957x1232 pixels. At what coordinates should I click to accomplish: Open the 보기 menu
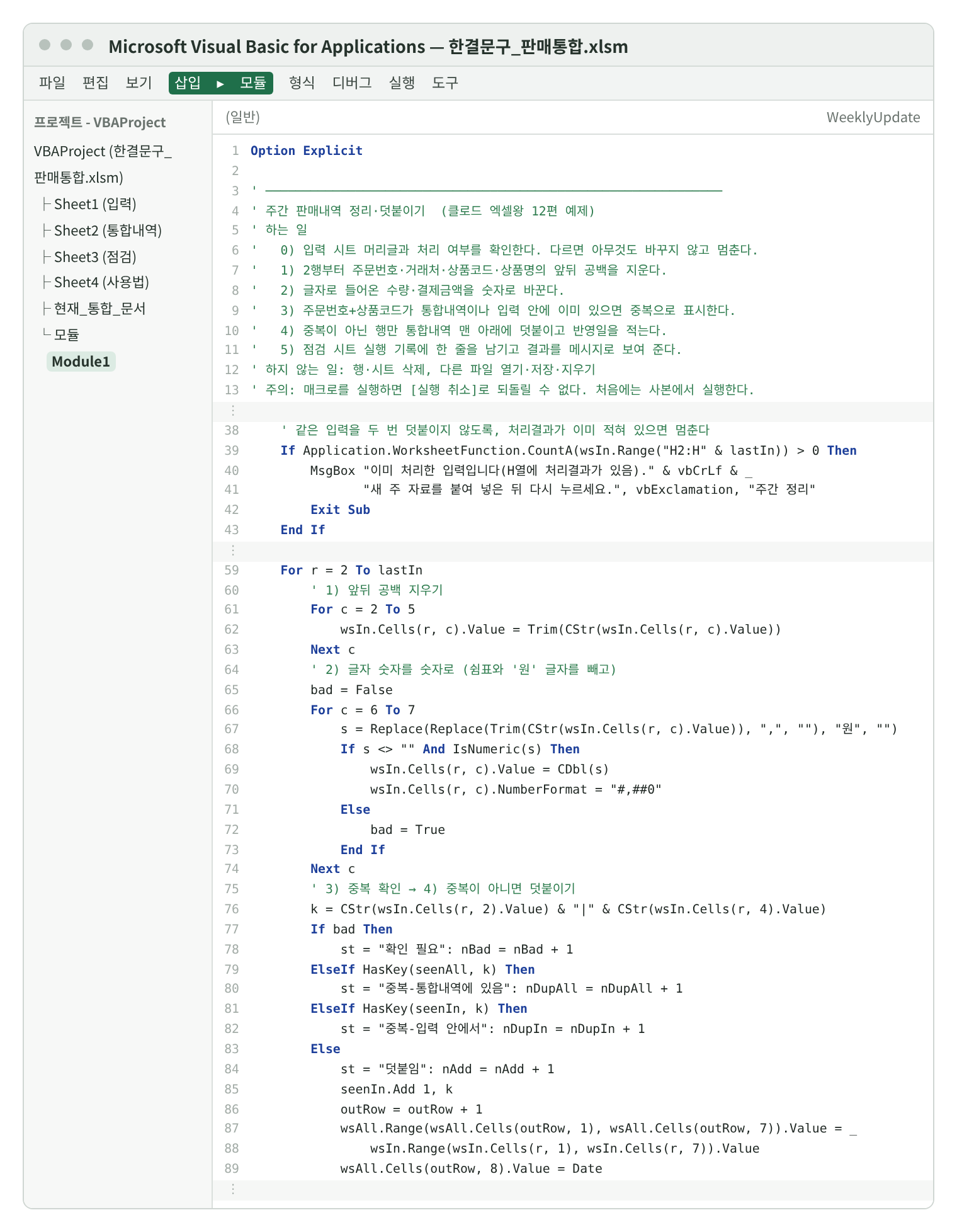point(139,83)
